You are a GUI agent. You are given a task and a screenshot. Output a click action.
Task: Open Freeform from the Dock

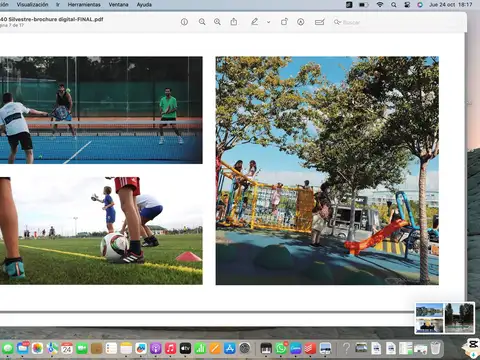coord(141,349)
